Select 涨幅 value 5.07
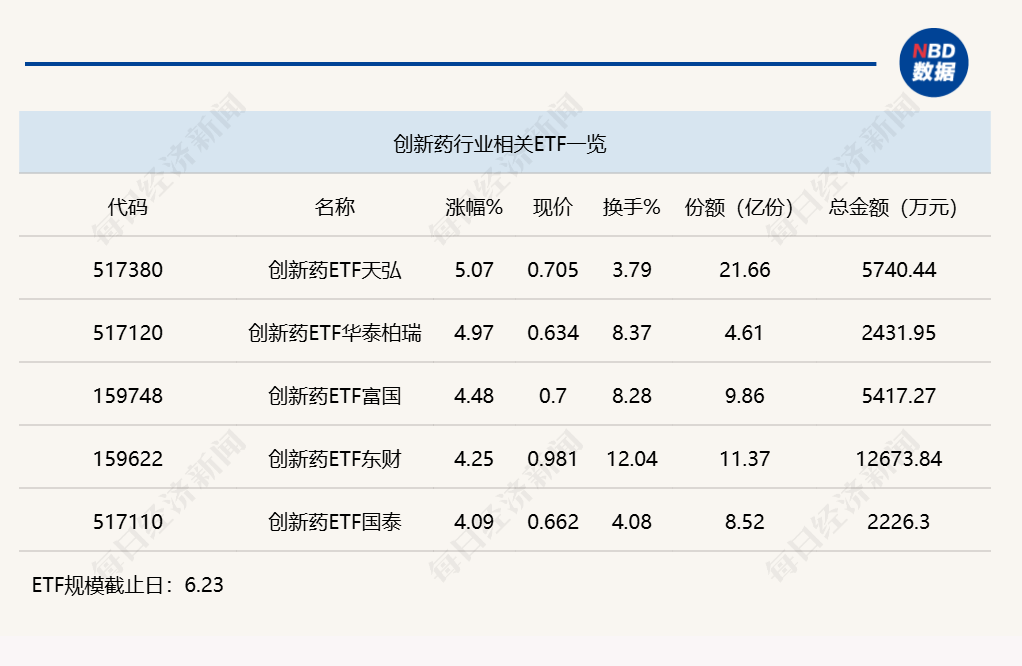Screen dimensions: 1022x666 click(474, 270)
